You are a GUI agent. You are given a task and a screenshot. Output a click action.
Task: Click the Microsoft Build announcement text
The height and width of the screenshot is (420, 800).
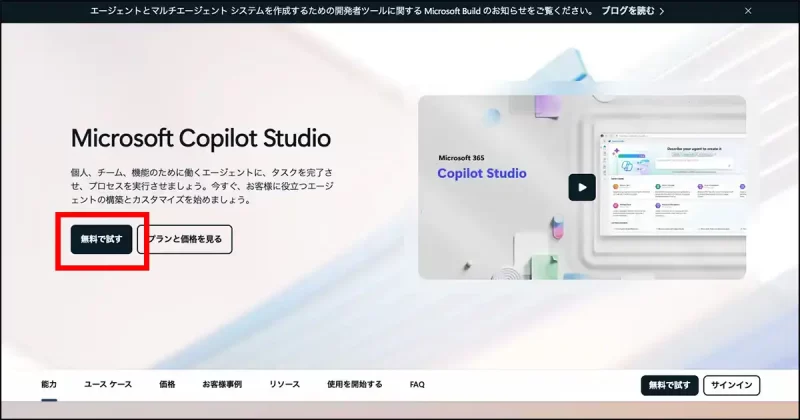pyautogui.click(x=342, y=11)
